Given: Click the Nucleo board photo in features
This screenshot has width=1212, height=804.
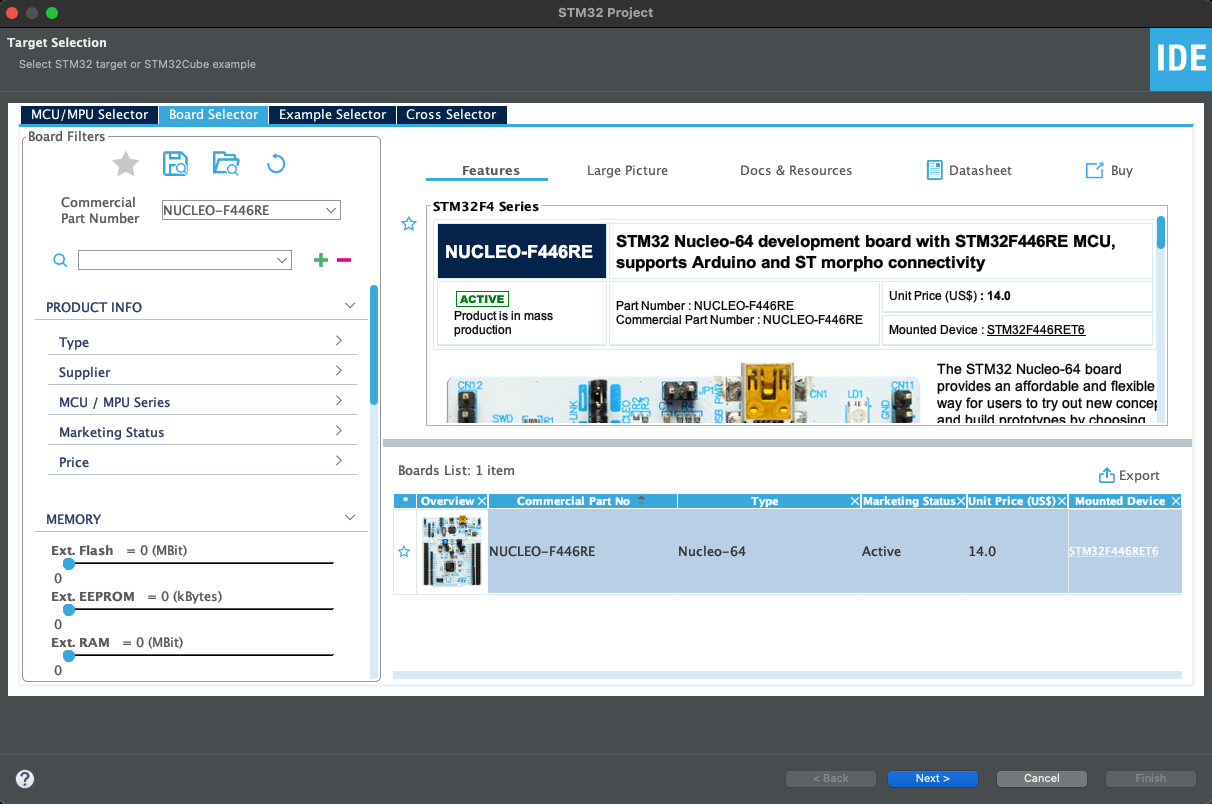Looking at the screenshot, I should 682,394.
